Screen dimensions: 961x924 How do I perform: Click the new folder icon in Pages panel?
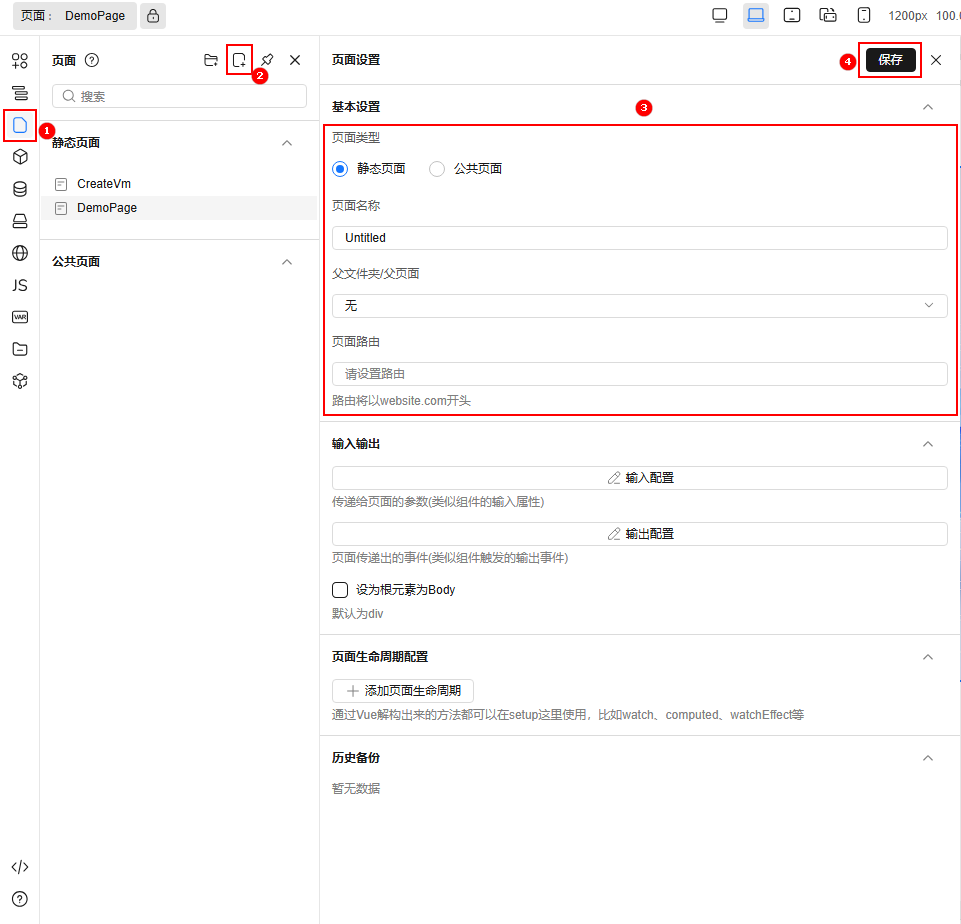tap(211, 60)
